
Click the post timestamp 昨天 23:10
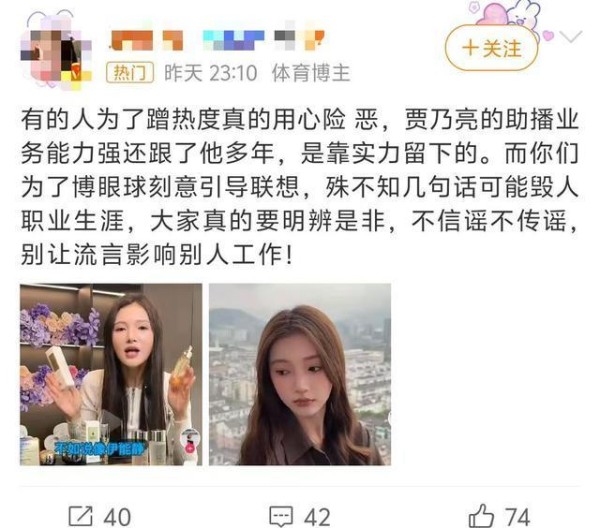210,73
